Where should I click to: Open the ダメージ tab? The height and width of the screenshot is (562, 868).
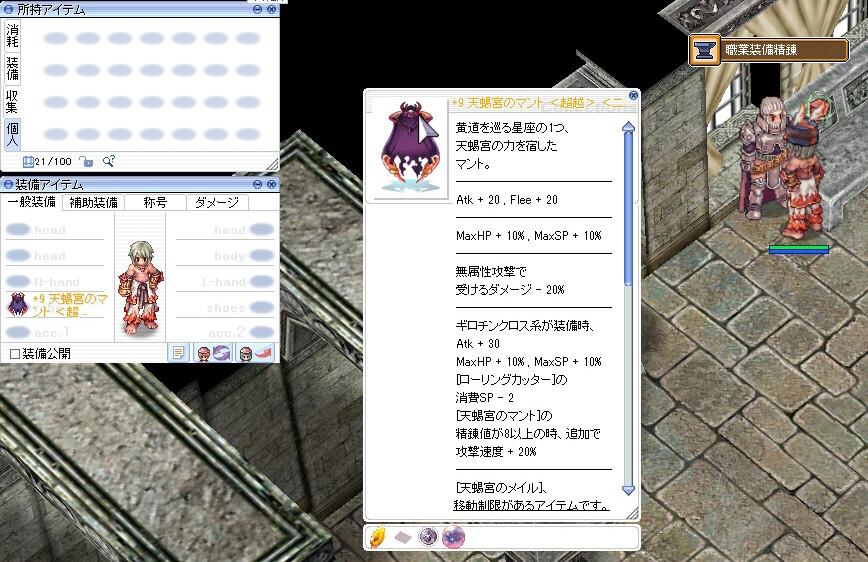(216, 202)
